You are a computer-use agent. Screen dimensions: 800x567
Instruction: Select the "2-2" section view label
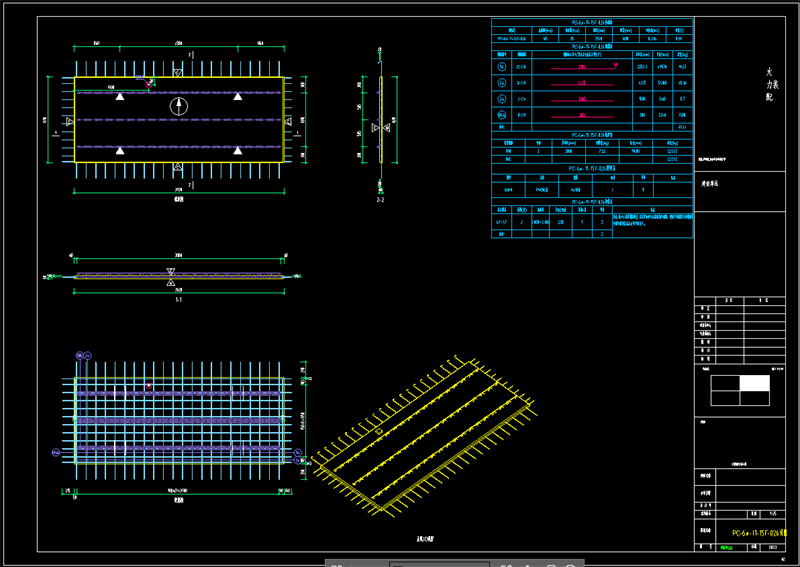coord(380,200)
